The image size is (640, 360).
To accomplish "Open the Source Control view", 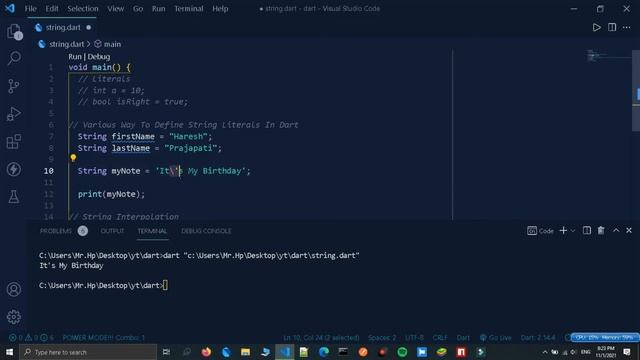I will [x=14, y=86].
